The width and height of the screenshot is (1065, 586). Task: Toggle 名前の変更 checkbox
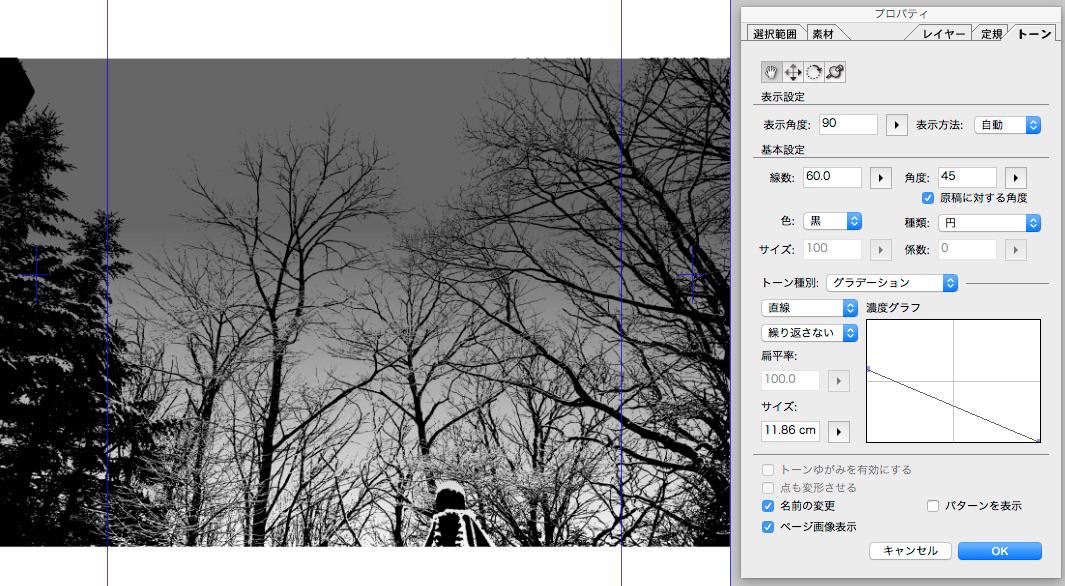[768, 506]
